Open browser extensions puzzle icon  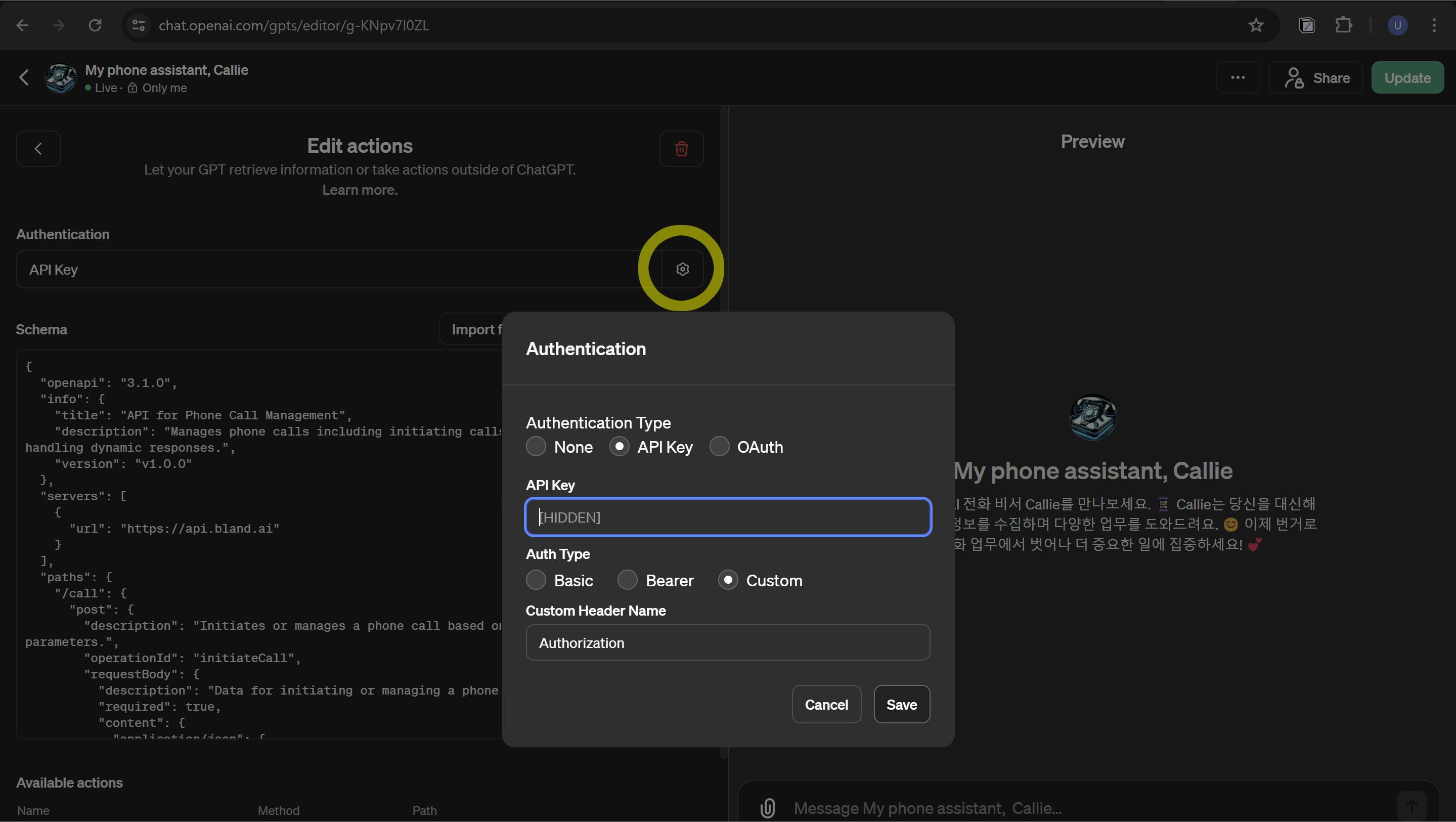(1344, 25)
